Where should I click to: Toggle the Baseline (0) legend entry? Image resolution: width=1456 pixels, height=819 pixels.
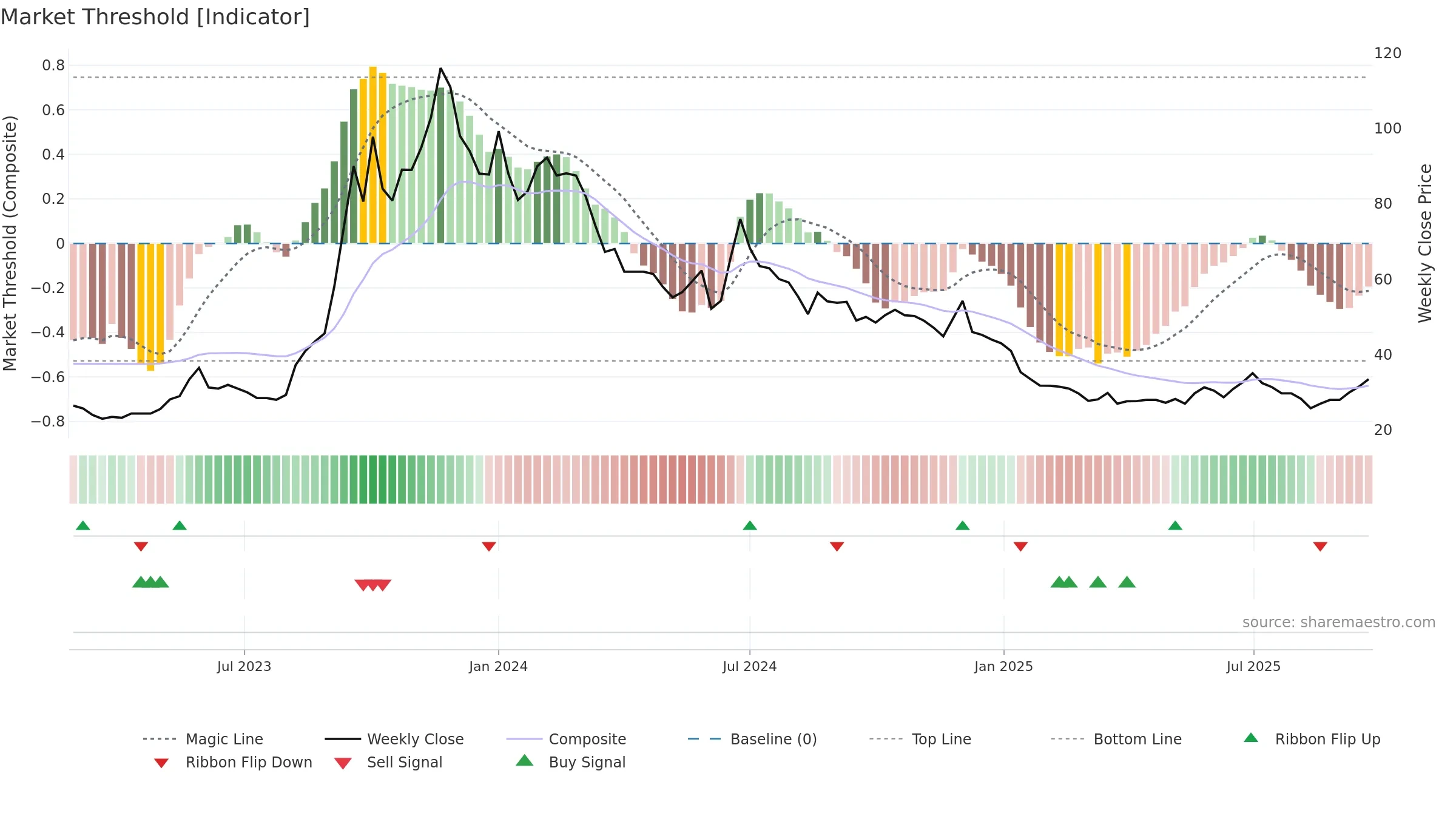752,739
